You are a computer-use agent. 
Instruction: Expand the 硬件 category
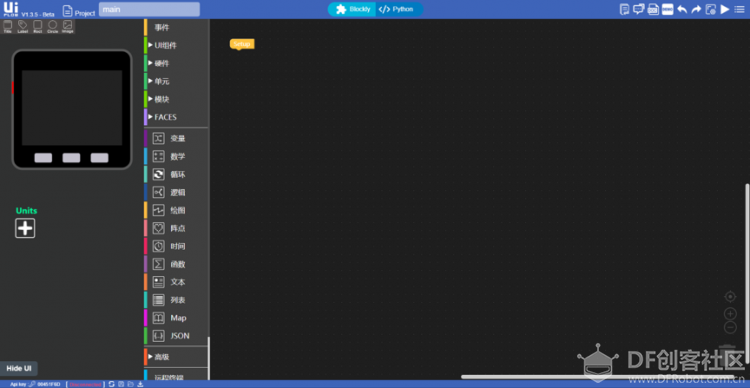(176, 63)
